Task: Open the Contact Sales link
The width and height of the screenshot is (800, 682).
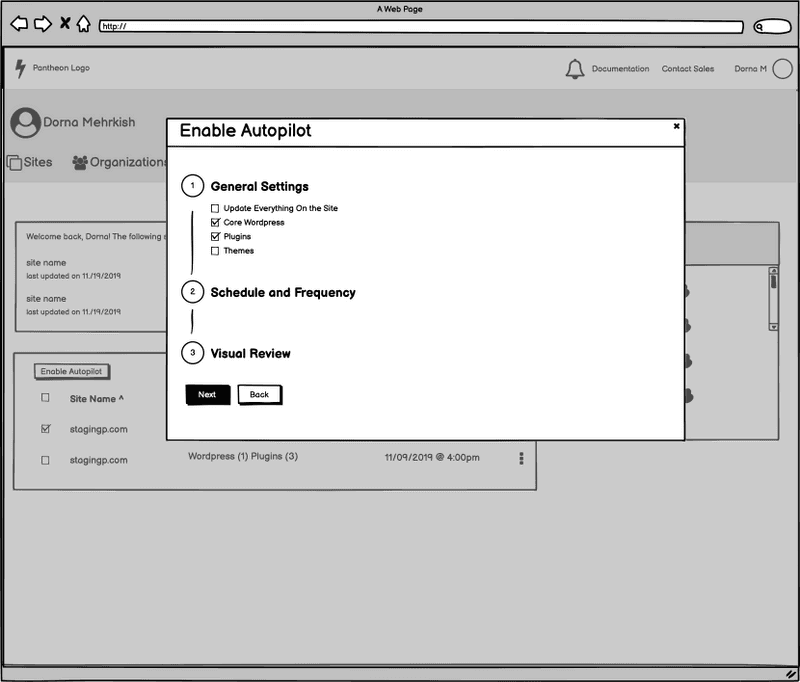Action: click(x=688, y=68)
